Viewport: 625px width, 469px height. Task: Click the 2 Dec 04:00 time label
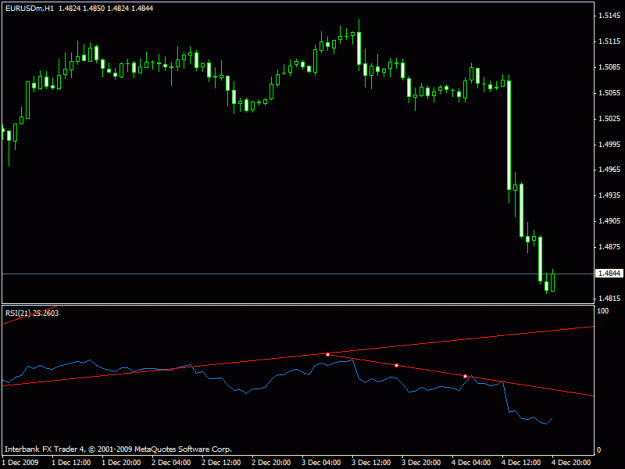click(171, 462)
